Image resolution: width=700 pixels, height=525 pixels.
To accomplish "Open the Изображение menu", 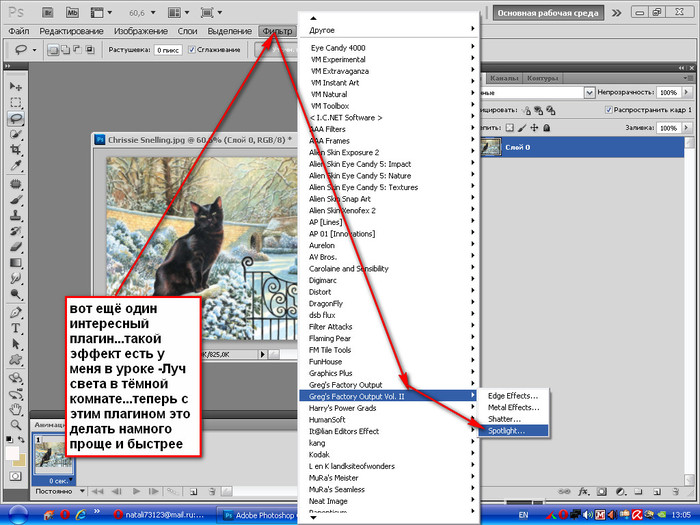I will tap(141, 31).
